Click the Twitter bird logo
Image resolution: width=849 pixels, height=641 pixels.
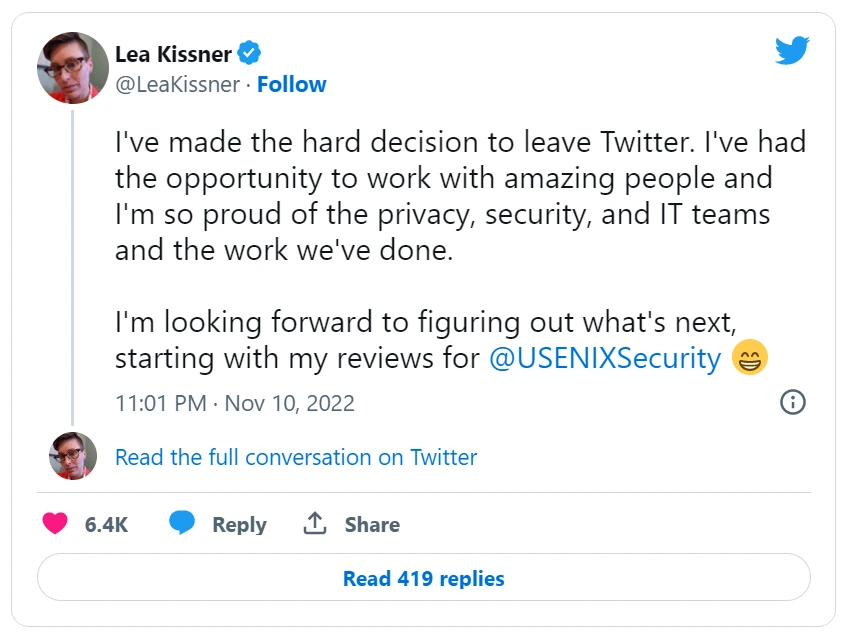pos(792,50)
